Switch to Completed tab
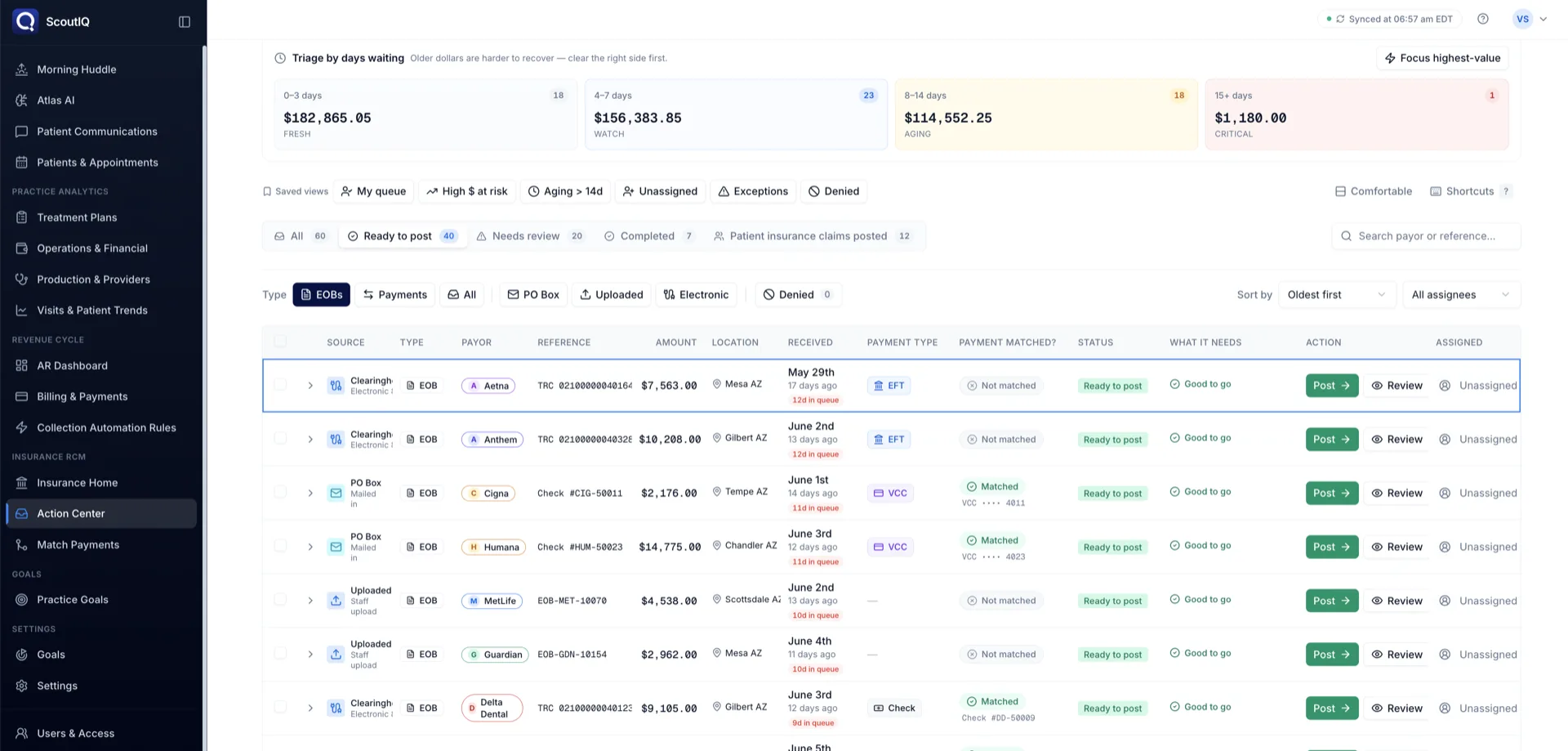Image resolution: width=1568 pixels, height=751 pixels. tap(649, 236)
